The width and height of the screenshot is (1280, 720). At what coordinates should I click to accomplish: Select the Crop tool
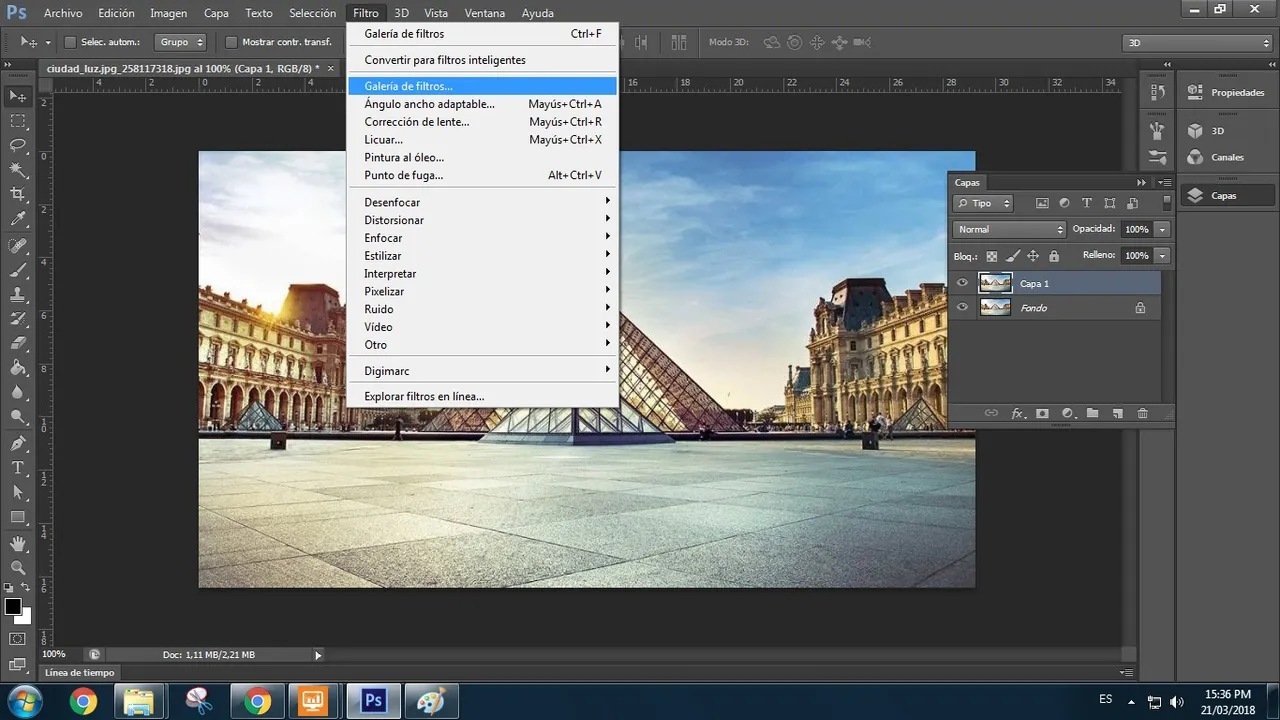click(x=18, y=195)
